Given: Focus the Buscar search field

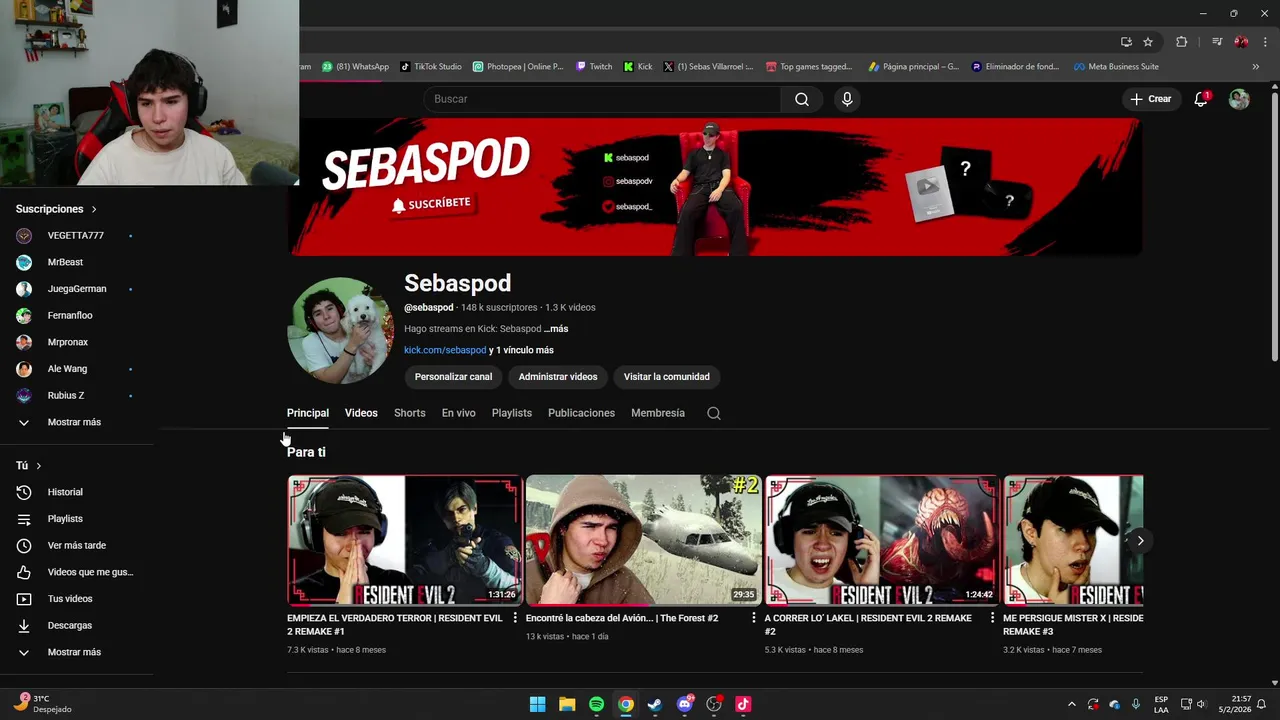Looking at the screenshot, I should (602, 99).
